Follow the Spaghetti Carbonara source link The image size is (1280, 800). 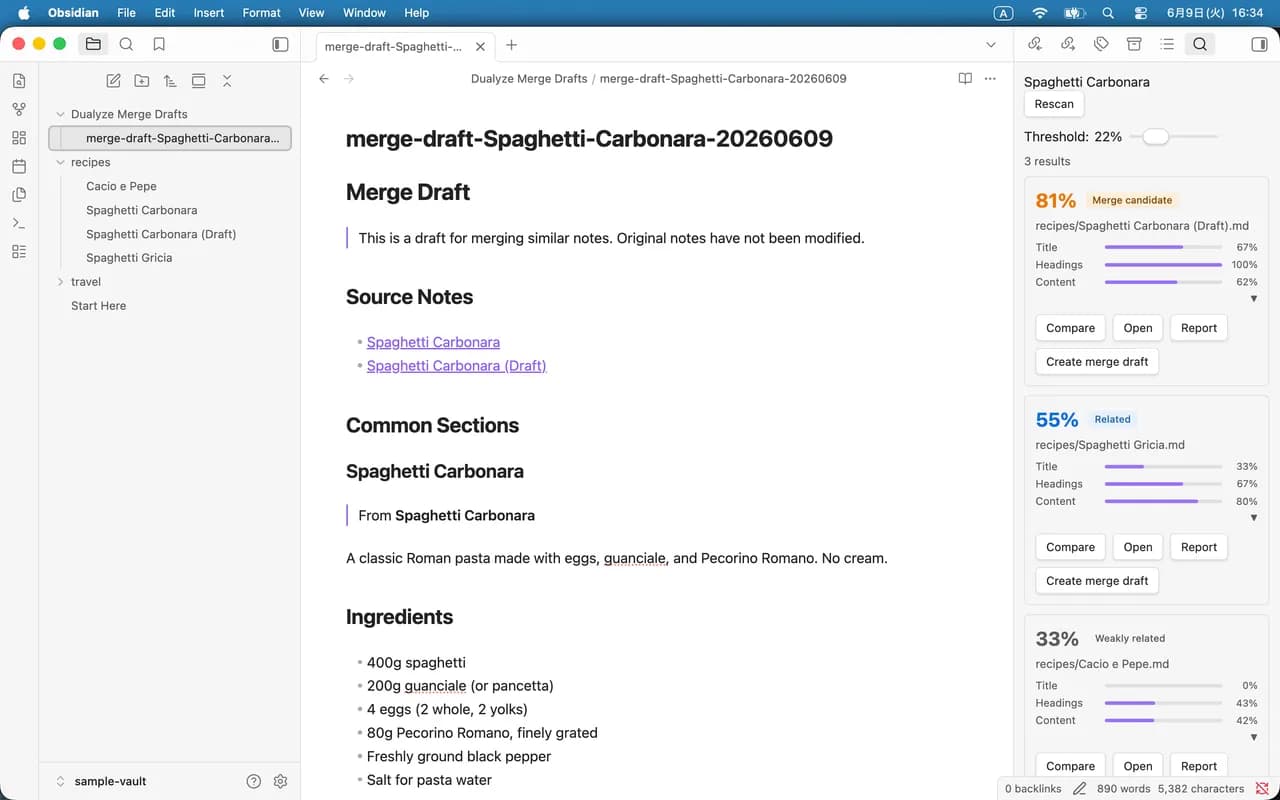(x=433, y=342)
